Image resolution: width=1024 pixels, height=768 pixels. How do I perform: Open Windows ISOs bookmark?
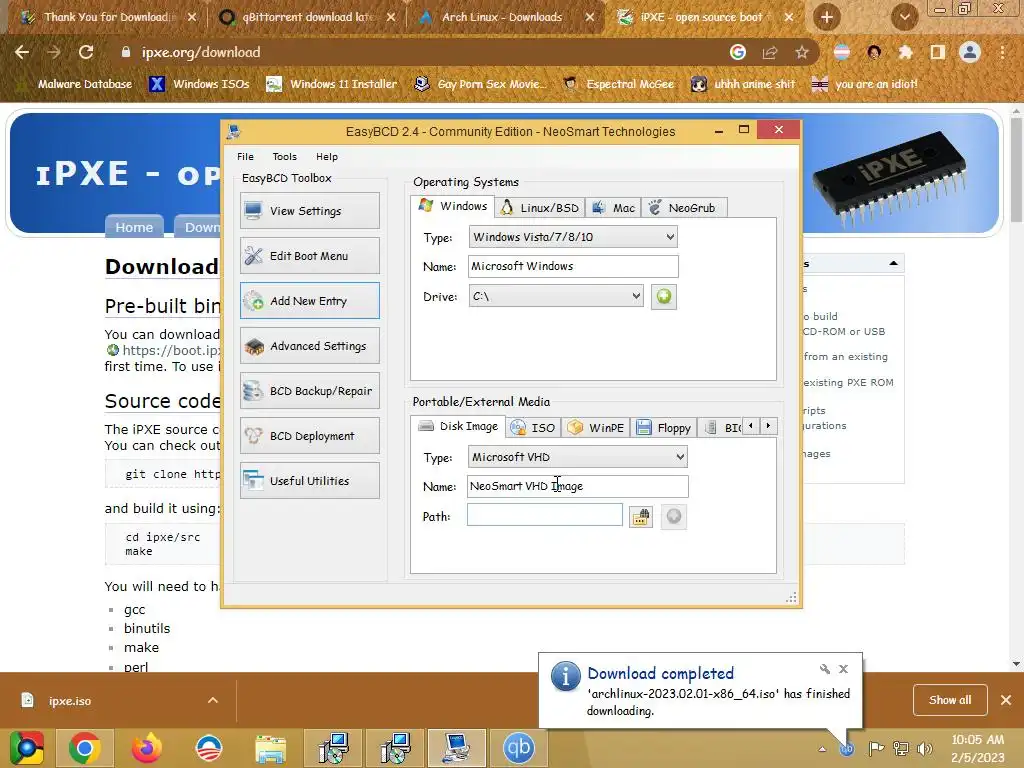(199, 84)
